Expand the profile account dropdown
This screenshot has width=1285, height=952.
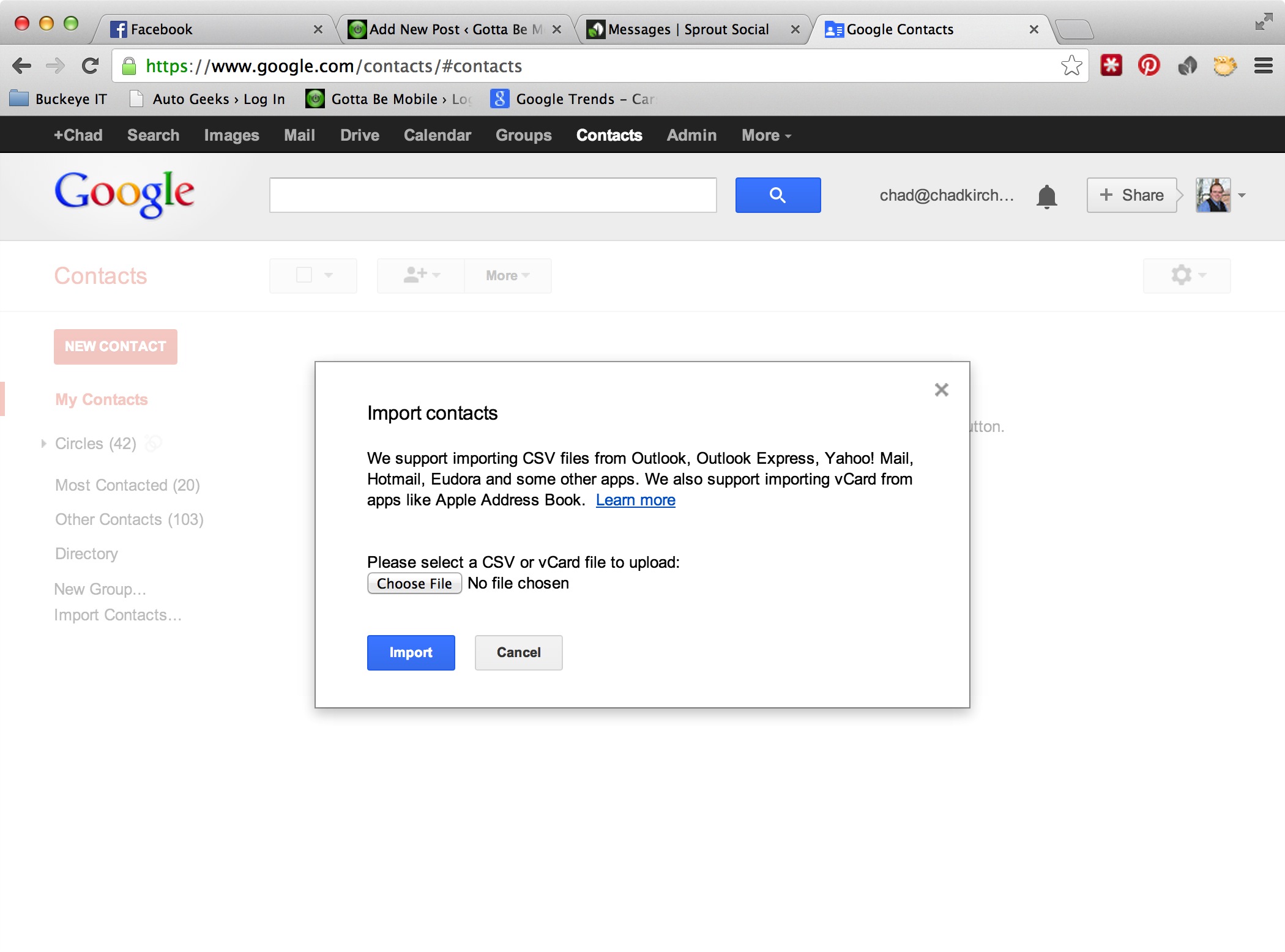click(1242, 194)
